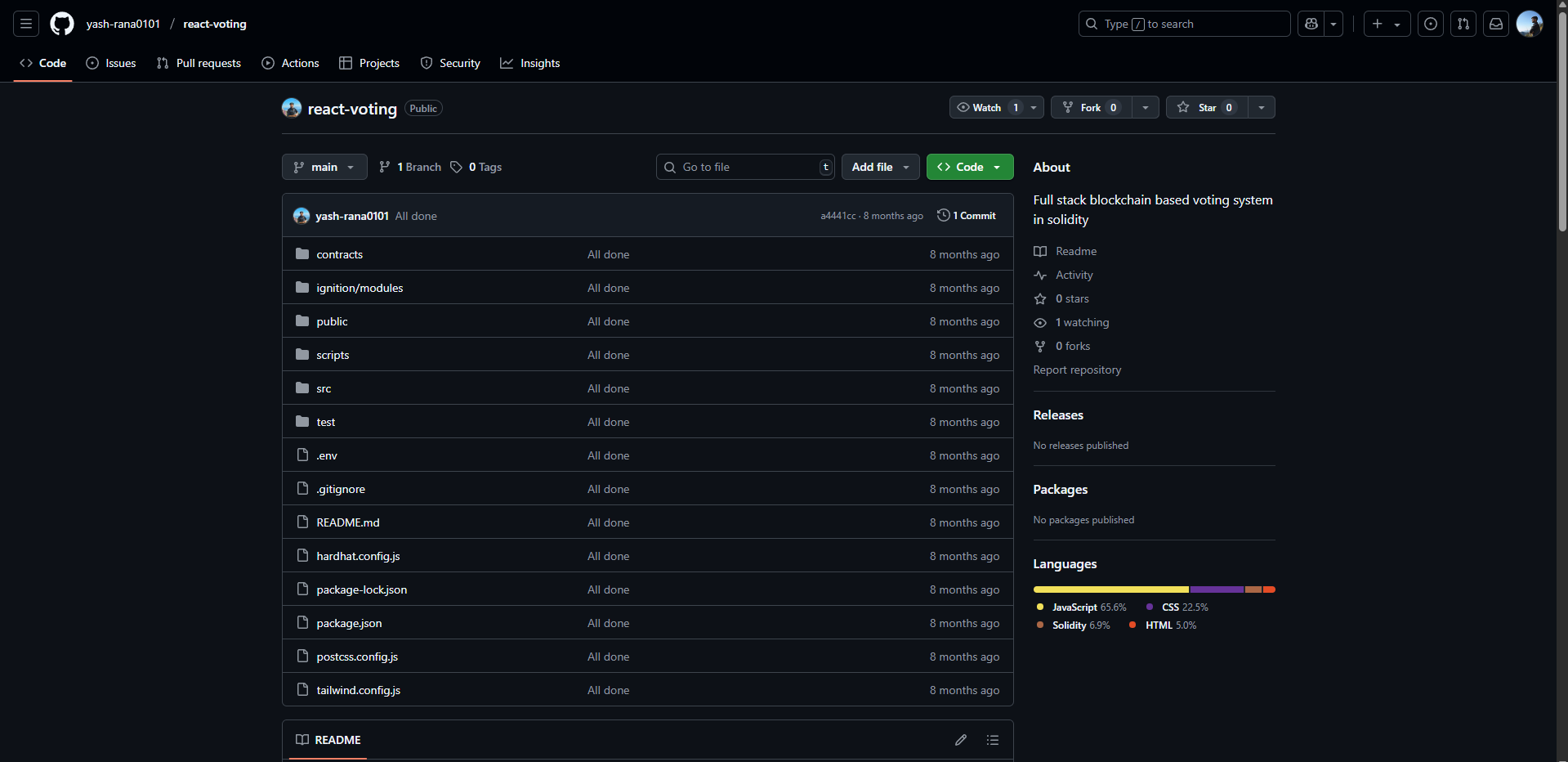Viewport: 1568px width, 762px height.
Task: Expand the Watch options arrow
Action: [x=1034, y=107]
